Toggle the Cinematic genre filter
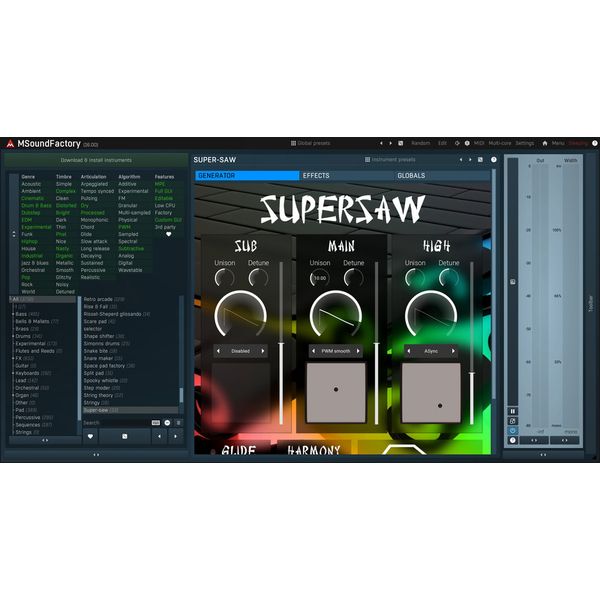The image size is (600, 600). 33,198
